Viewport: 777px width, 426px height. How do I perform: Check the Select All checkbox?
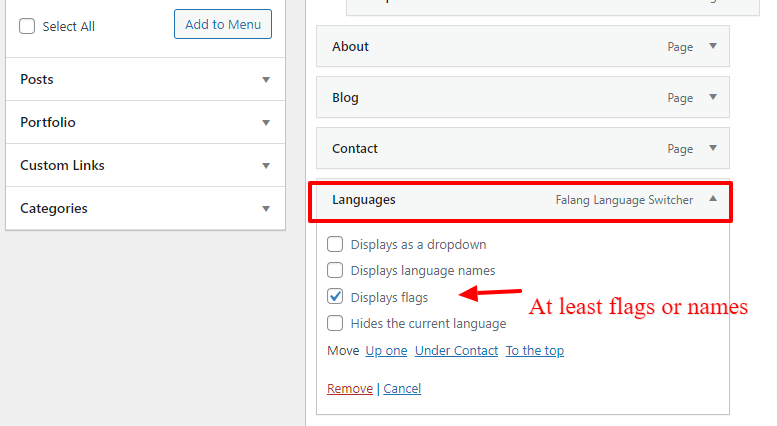[x=27, y=26]
